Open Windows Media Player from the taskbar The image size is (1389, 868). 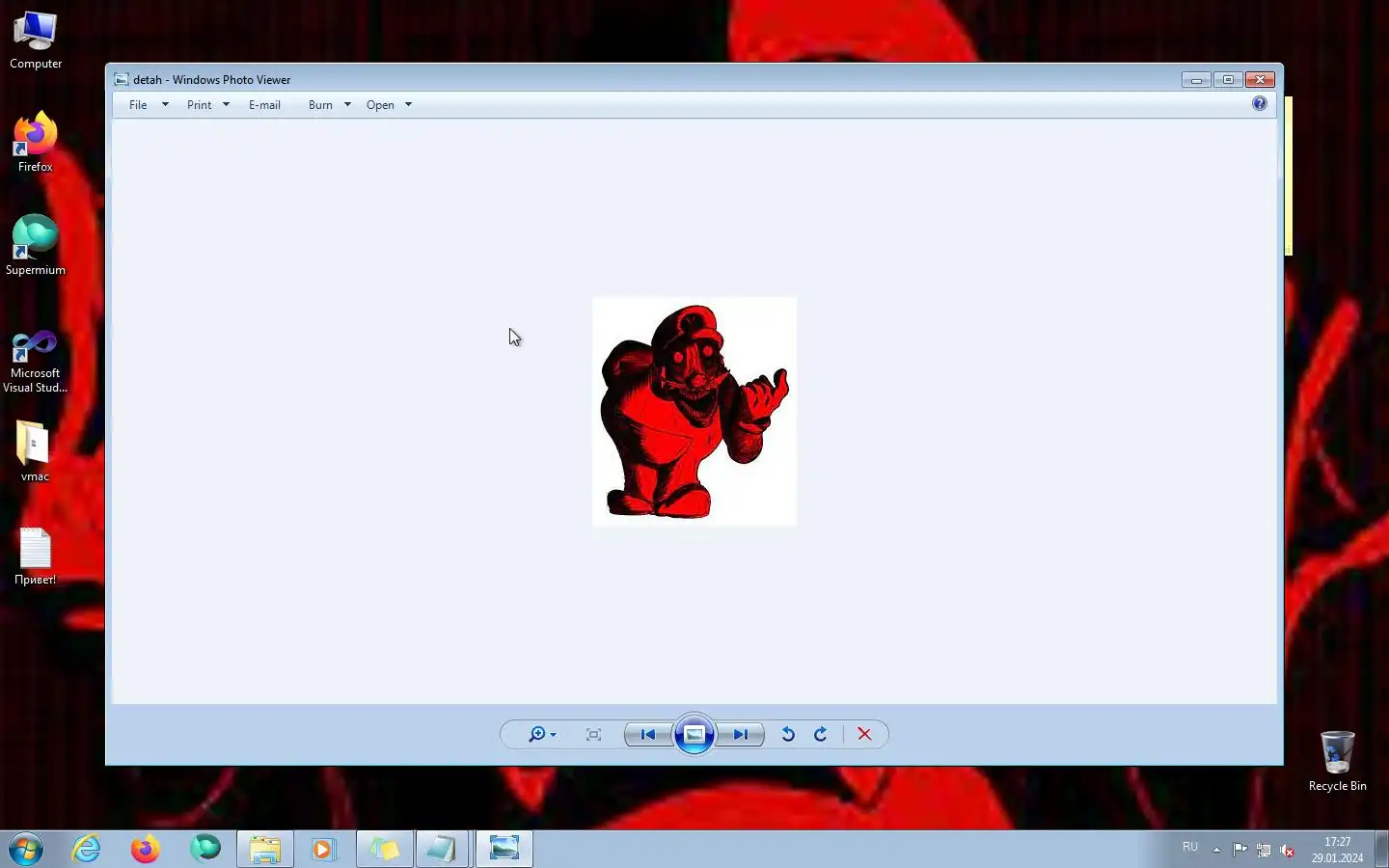pyautogui.click(x=324, y=850)
